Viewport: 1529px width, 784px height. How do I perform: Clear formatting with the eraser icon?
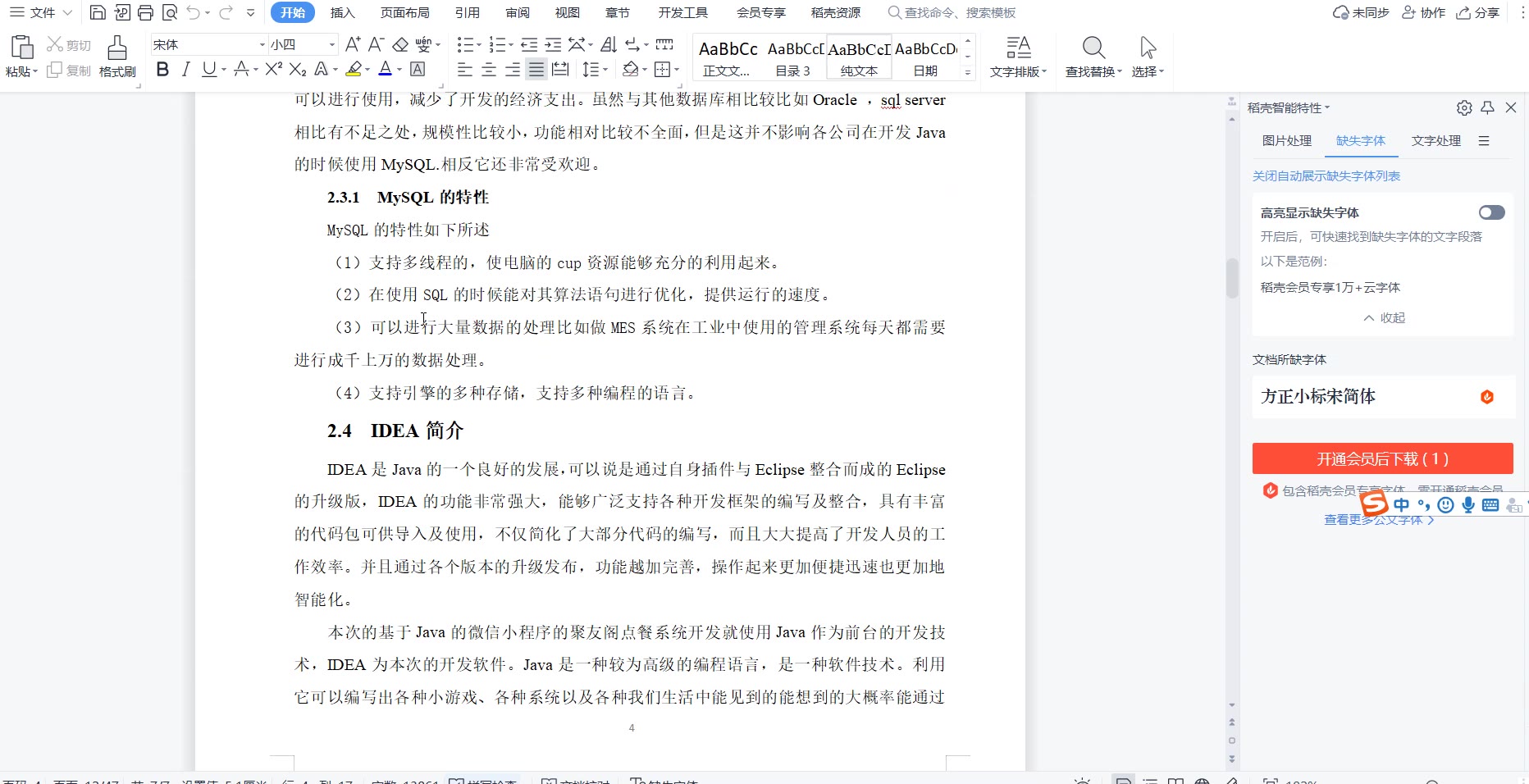pos(400,44)
